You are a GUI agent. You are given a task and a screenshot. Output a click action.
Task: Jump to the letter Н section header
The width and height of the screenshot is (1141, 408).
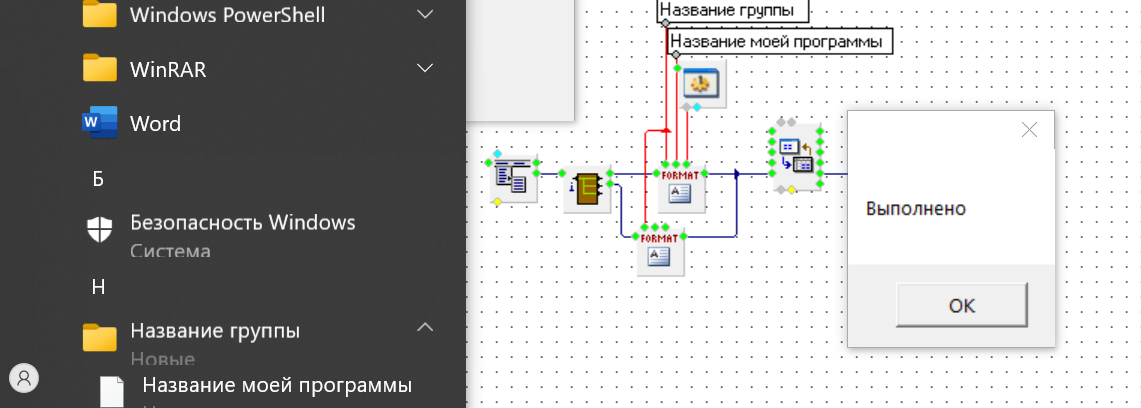(99, 287)
